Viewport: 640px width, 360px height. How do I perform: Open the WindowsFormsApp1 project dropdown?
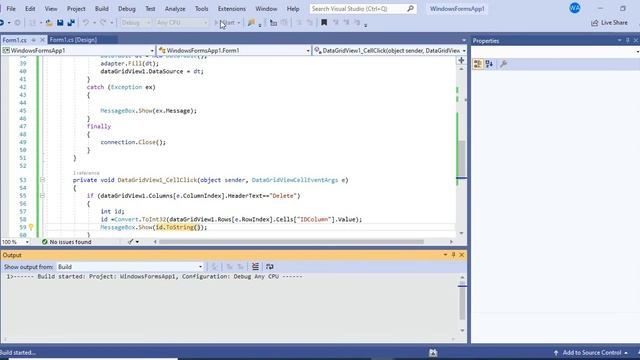click(x=78, y=51)
